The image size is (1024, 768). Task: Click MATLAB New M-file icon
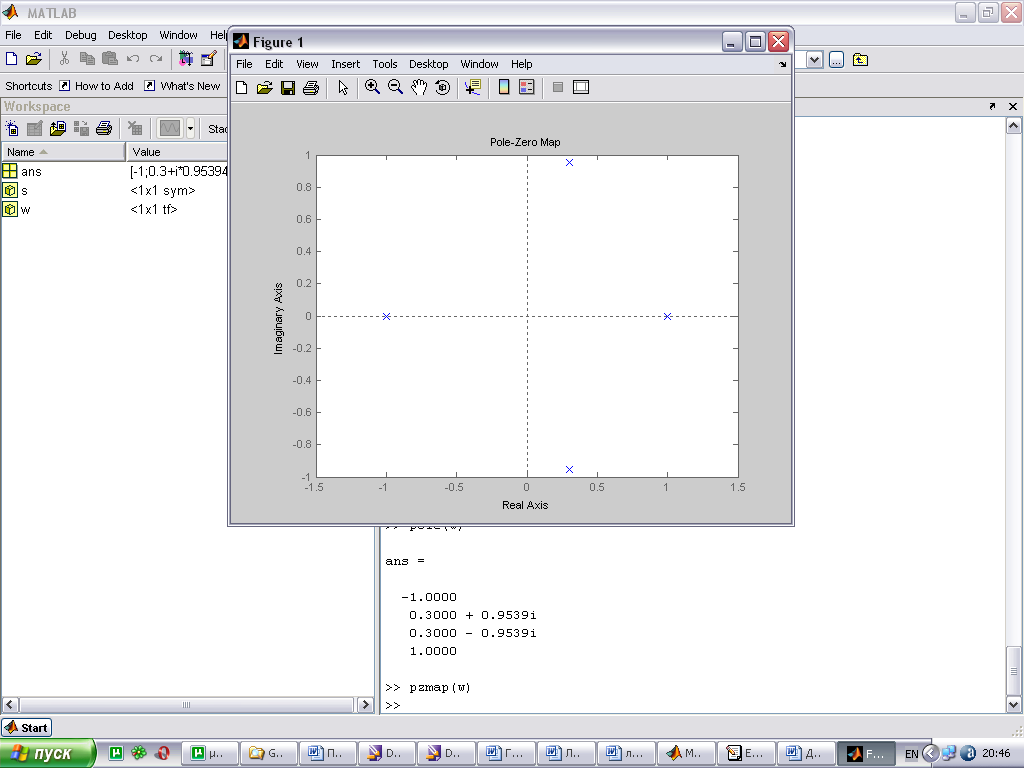pyautogui.click(x=12, y=59)
